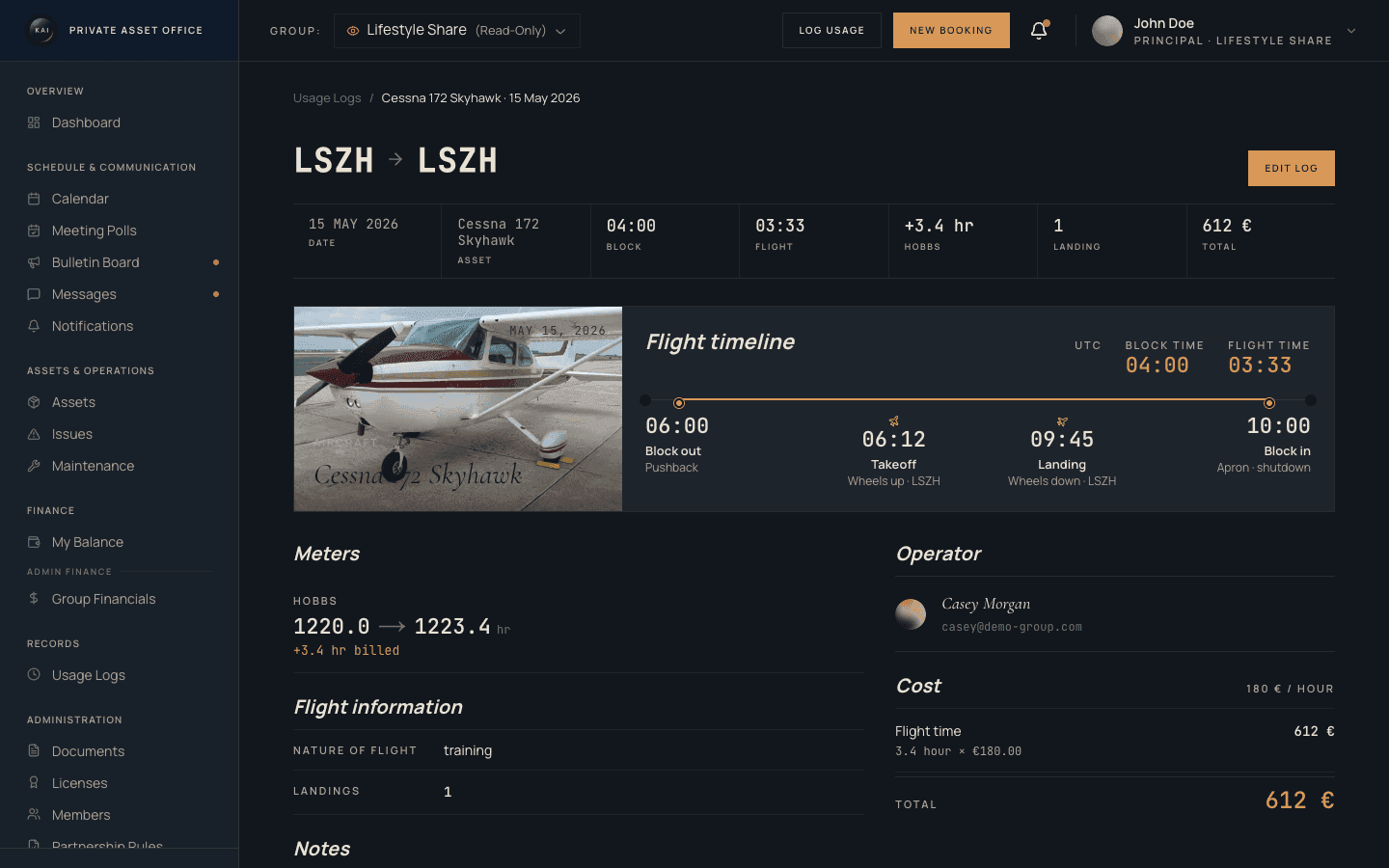Expand the Lifestyle Share group dropdown
This screenshot has height=868, width=1389.
point(457,31)
